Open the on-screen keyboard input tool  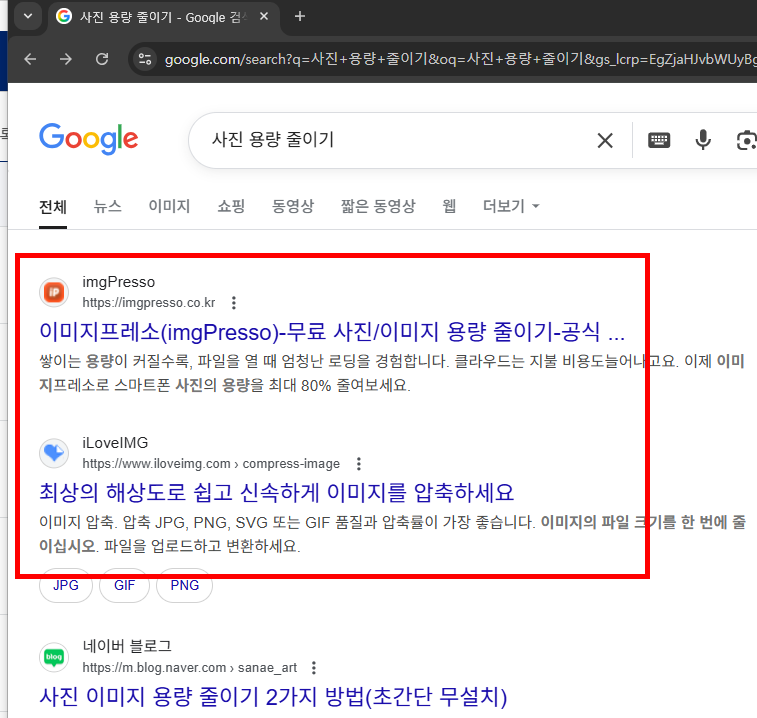click(659, 140)
